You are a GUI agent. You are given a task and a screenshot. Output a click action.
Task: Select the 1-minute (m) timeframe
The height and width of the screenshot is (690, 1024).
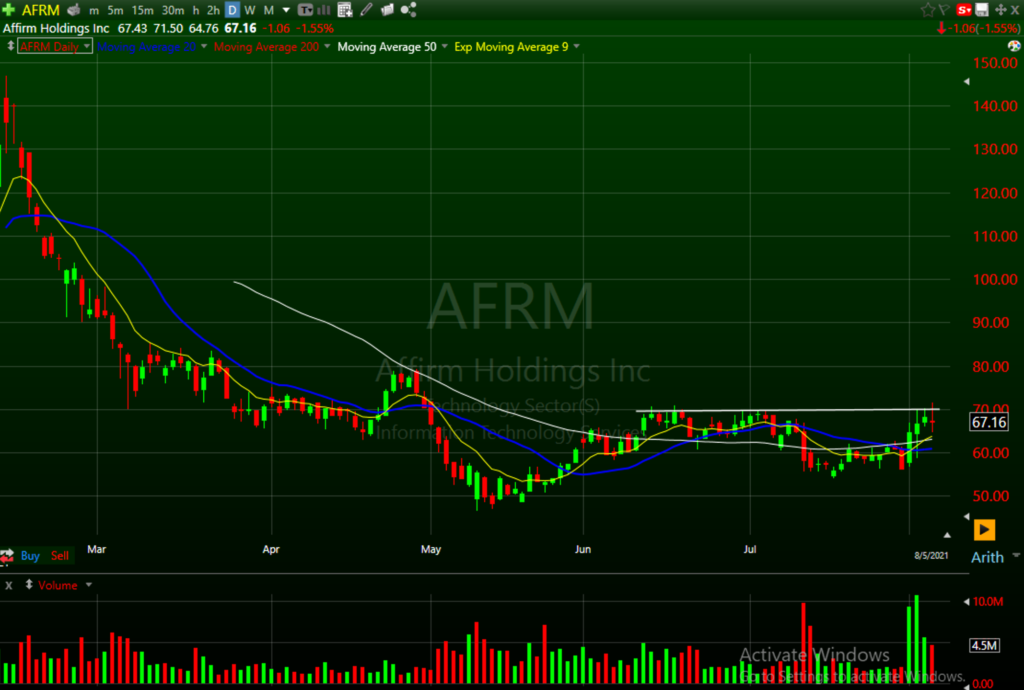94,10
